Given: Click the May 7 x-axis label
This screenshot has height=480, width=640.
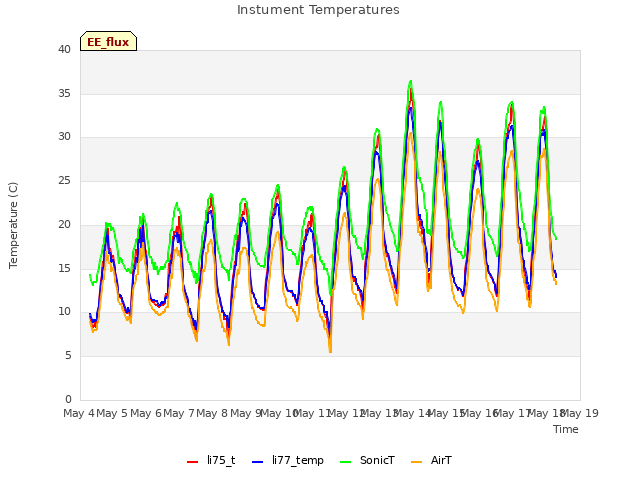Looking at the screenshot, I should tap(179, 413).
